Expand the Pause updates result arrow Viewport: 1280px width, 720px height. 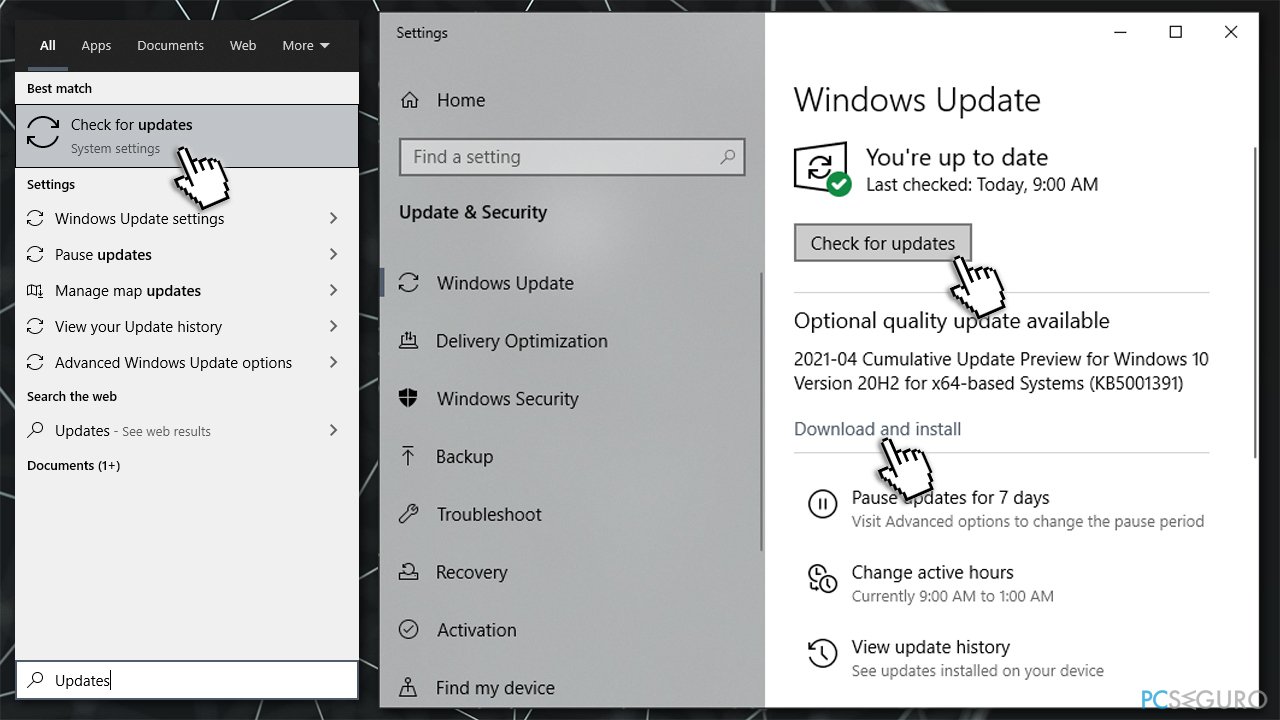pyautogui.click(x=334, y=254)
